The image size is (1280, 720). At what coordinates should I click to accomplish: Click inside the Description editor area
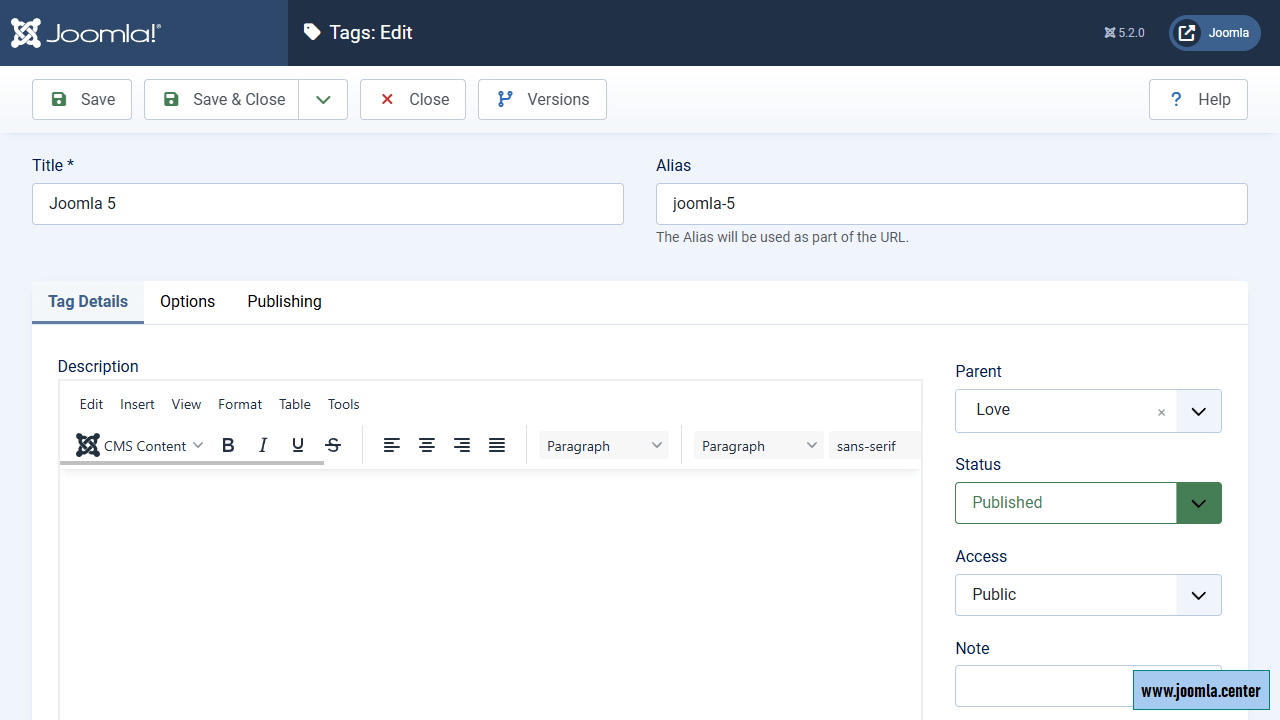(x=490, y=595)
